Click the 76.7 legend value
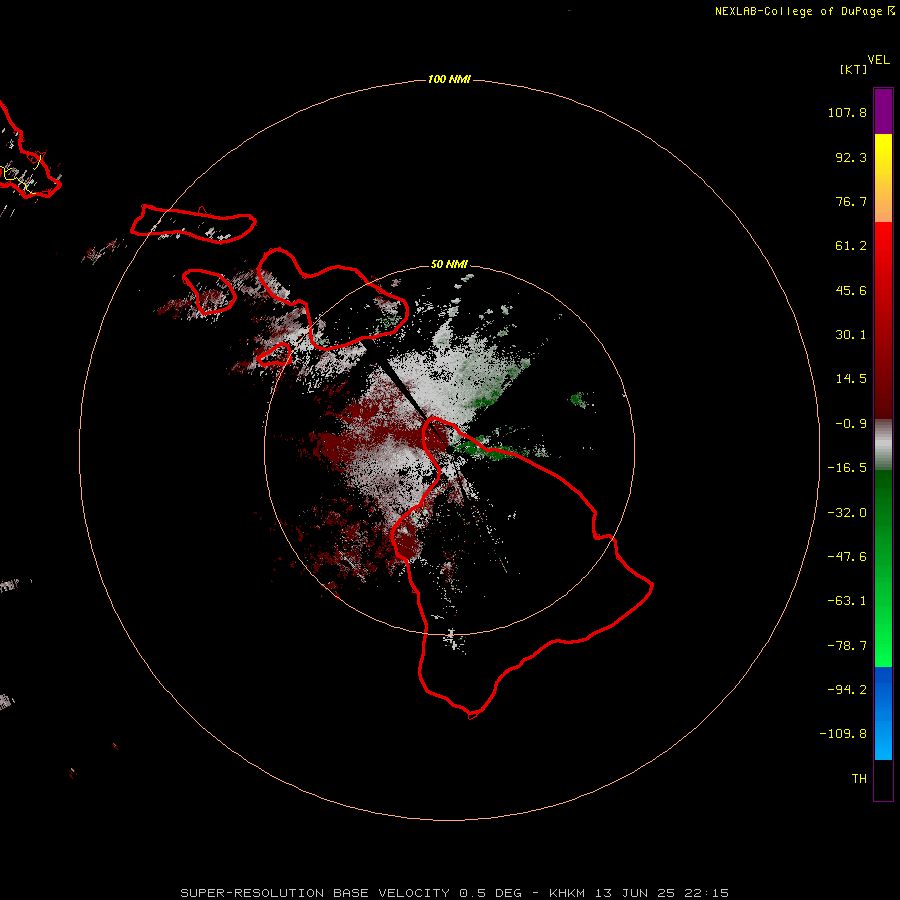The image size is (900, 900). click(x=851, y=201)
